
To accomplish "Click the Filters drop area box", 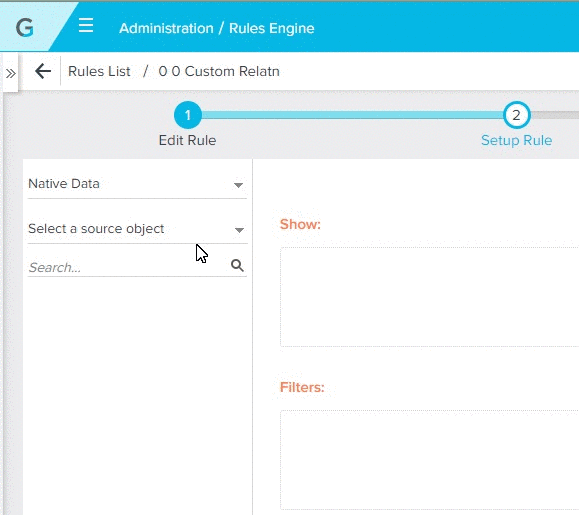I will point(429,460).
